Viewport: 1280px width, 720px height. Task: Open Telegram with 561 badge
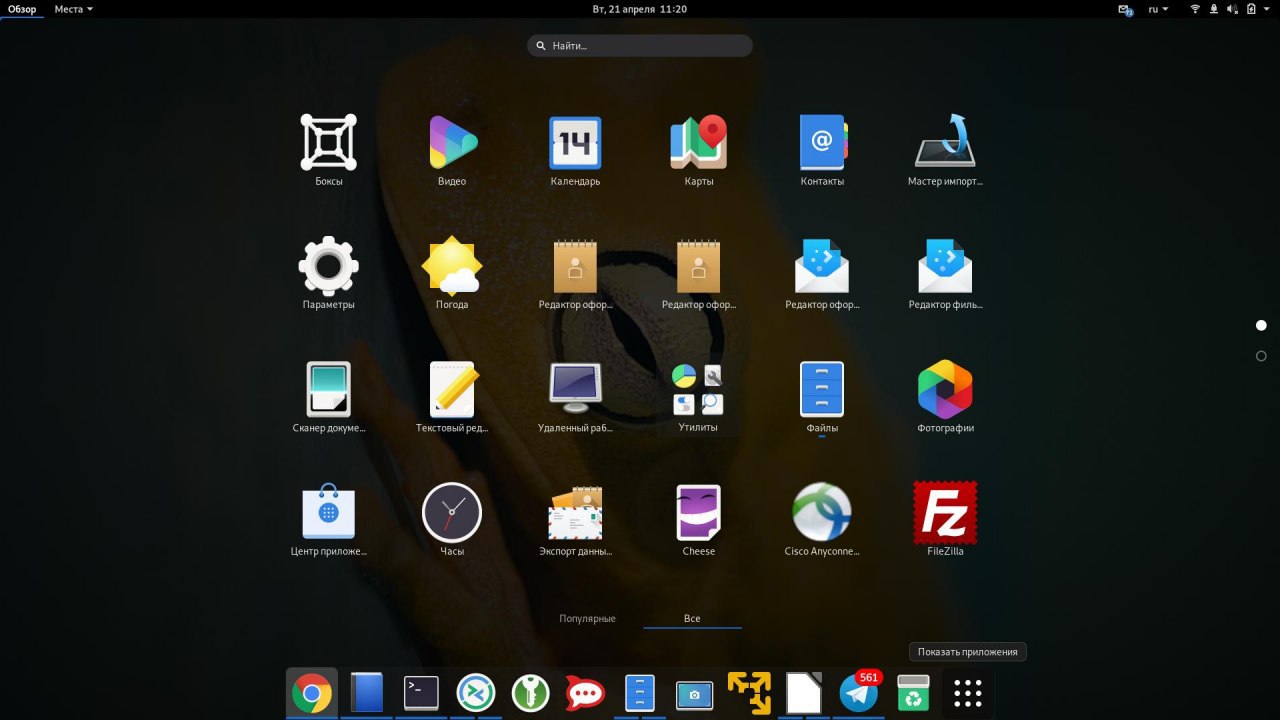click(x=859, y=693)
